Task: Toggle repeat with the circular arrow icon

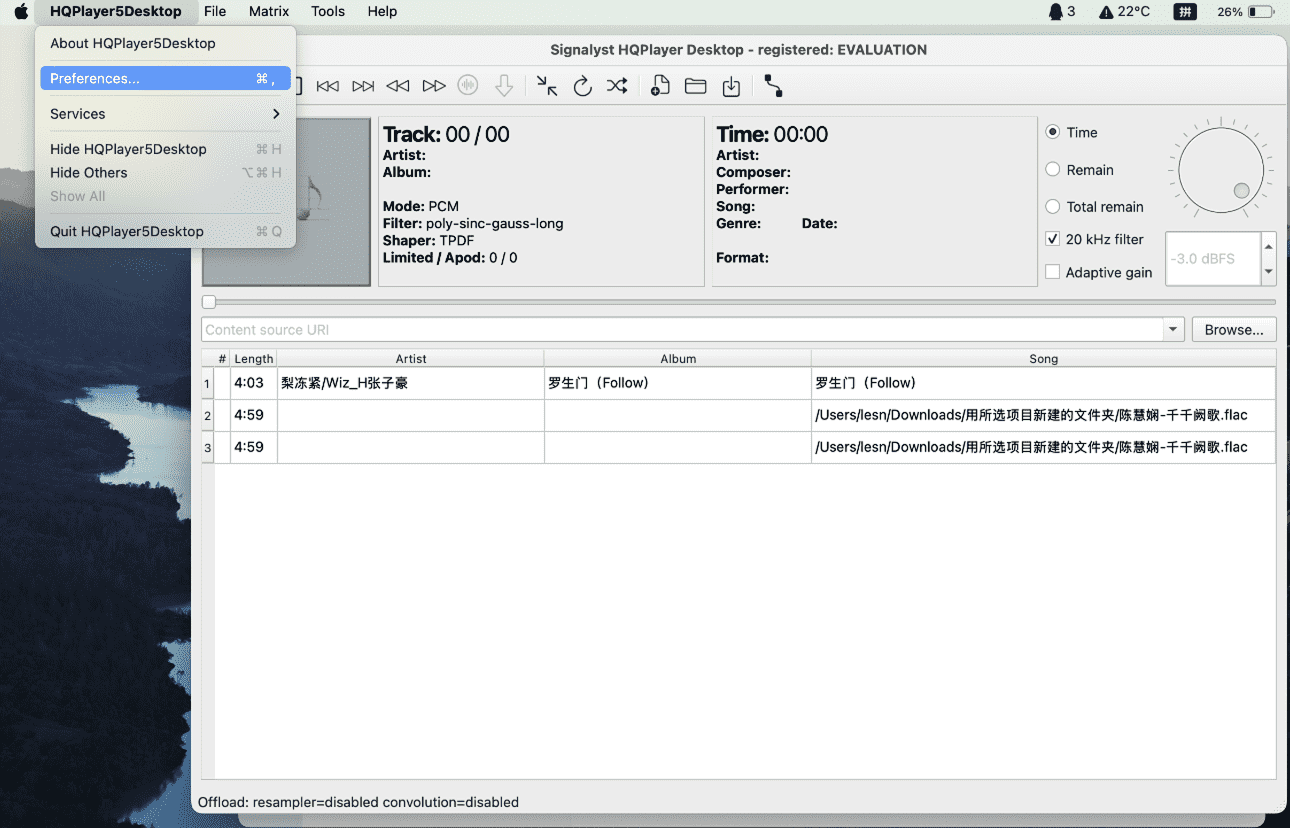Action: [582, 87]
